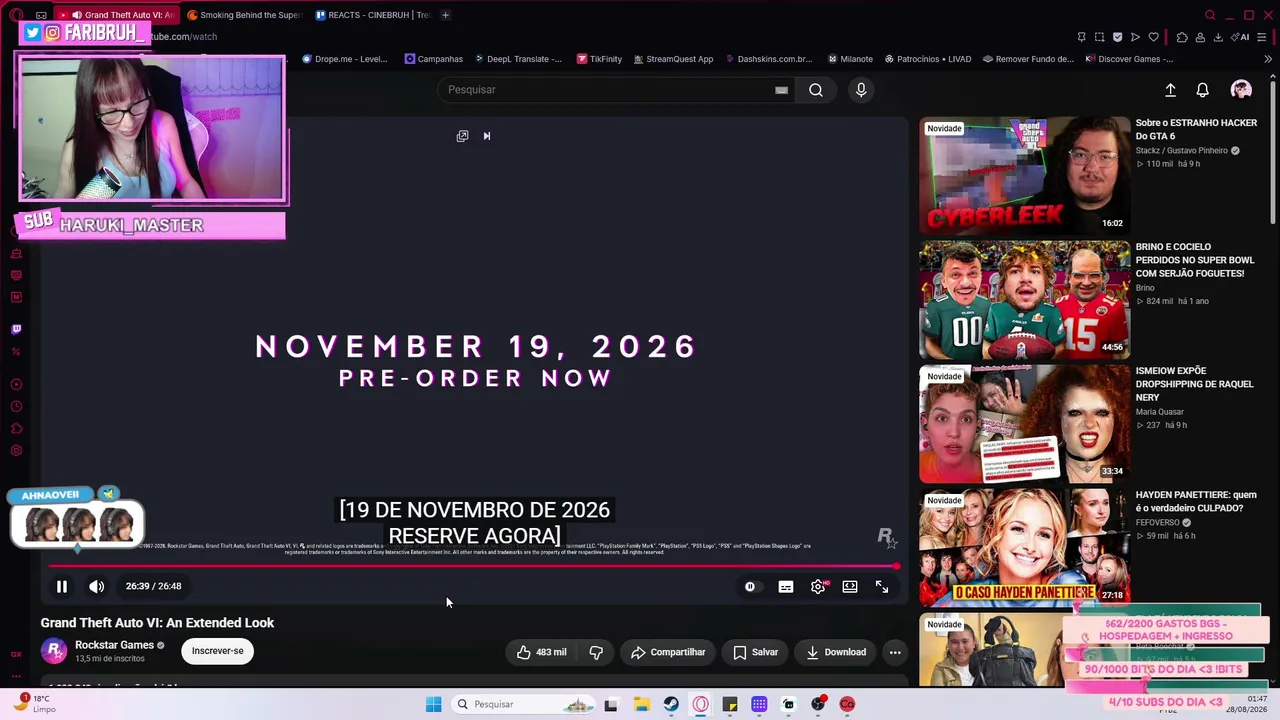Viewport: 1280px width, 720px height.
Task: Open the BRINO E COCIELO Super Bowl thumbnail
Action: (1025, 300)
